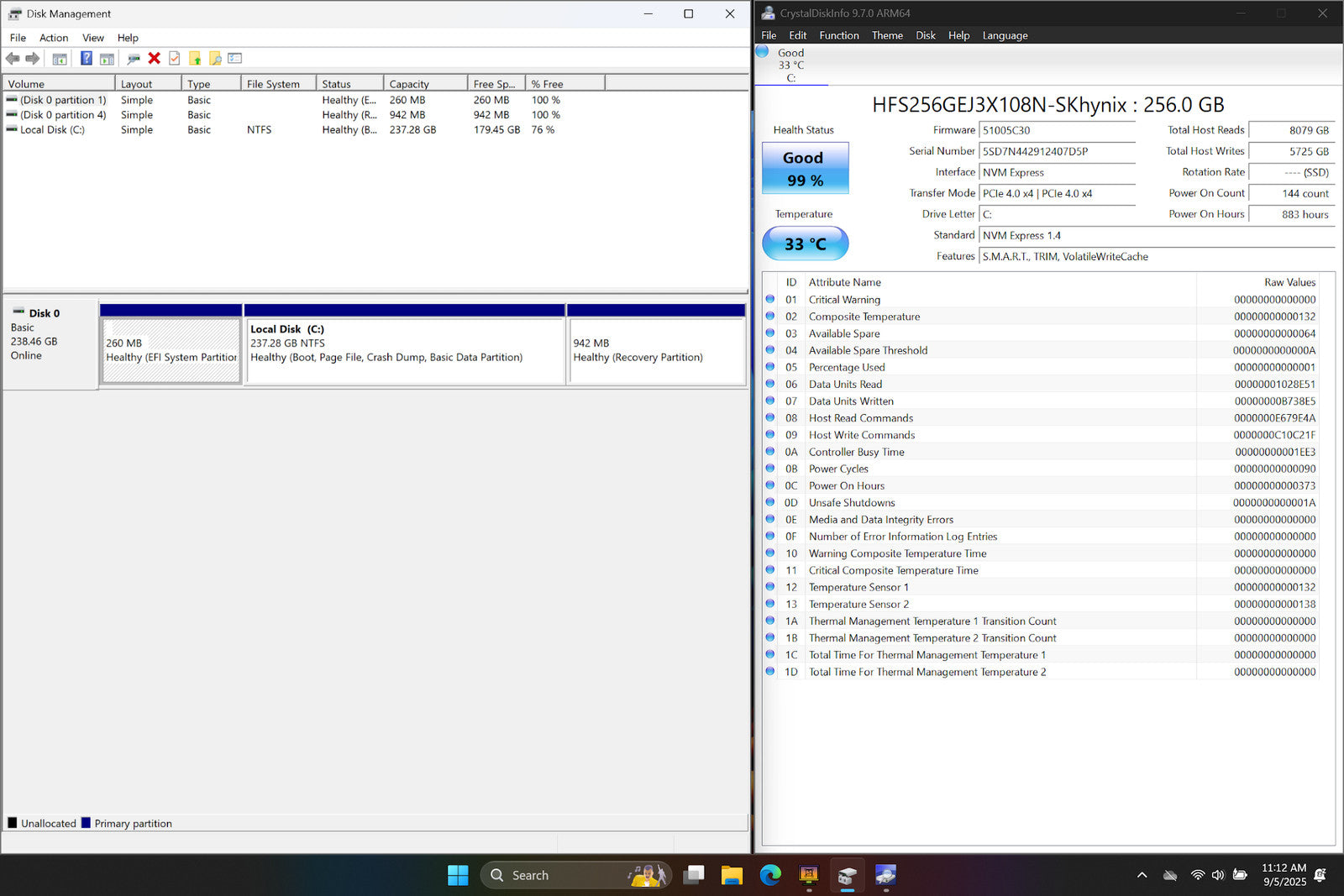Toggle the console tree pane icon
Viewport: 1344px width, 896px height.
tap(60, 59)
